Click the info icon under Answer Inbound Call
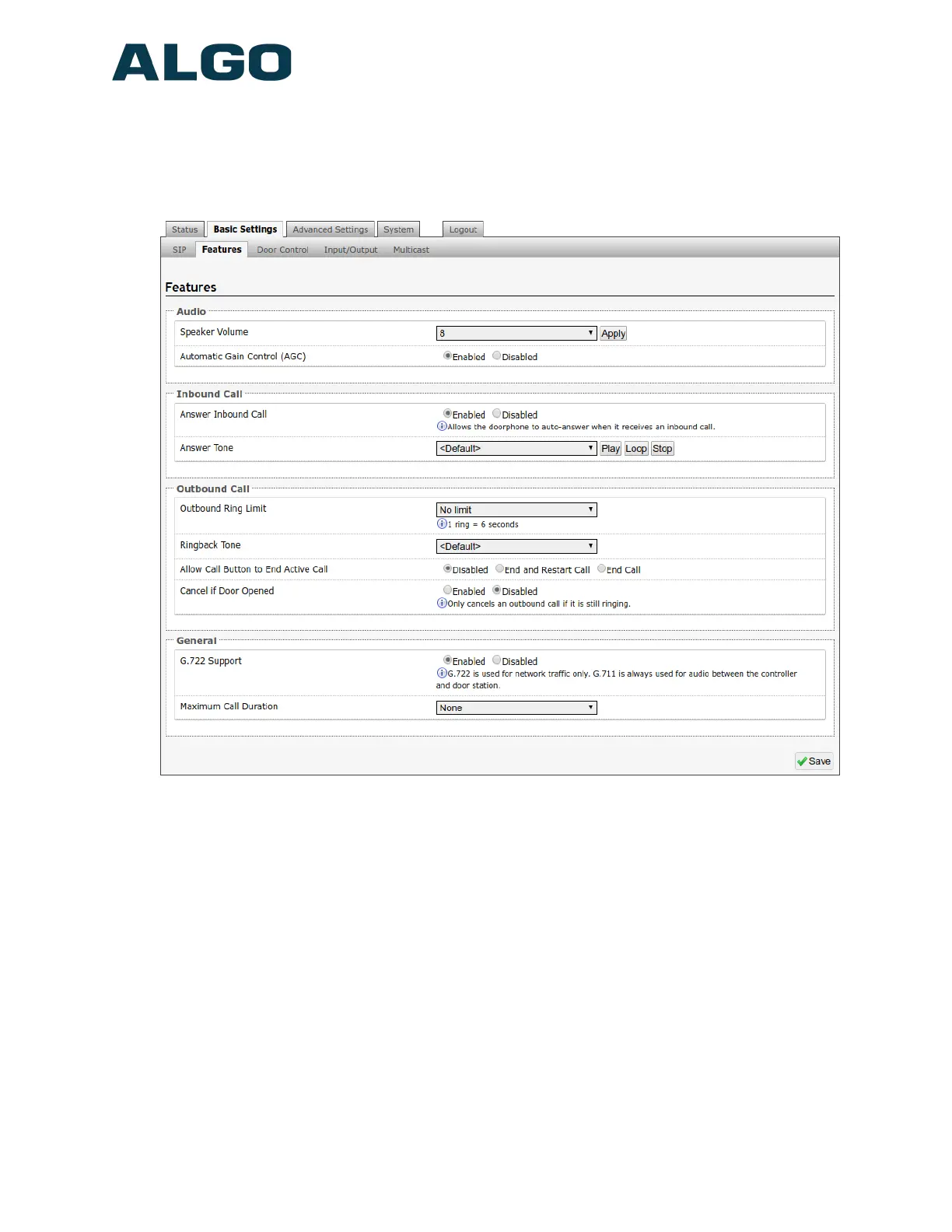Image resolution: width=952 pixels, height=1232 pixels. pos(442,426)
